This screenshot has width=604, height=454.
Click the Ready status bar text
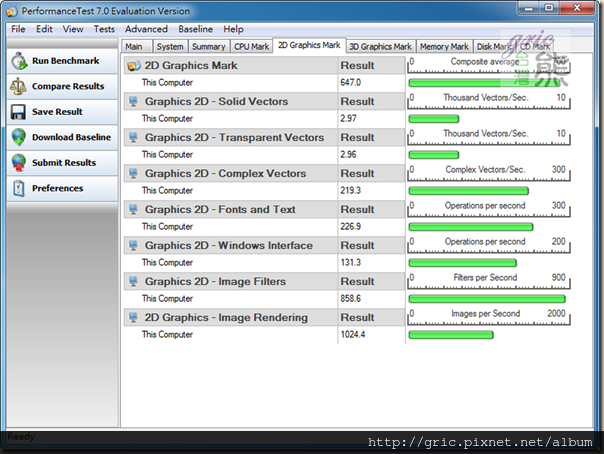coord(21,437)
